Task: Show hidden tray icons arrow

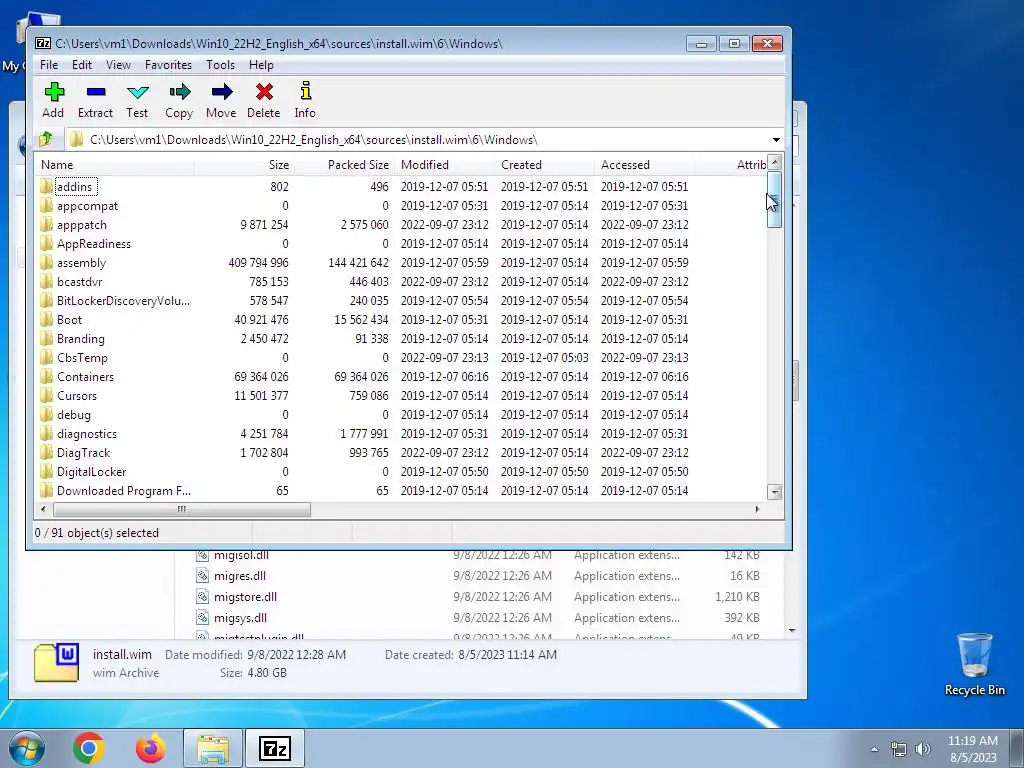Action: pyautogui.click(x=874, y=749)
